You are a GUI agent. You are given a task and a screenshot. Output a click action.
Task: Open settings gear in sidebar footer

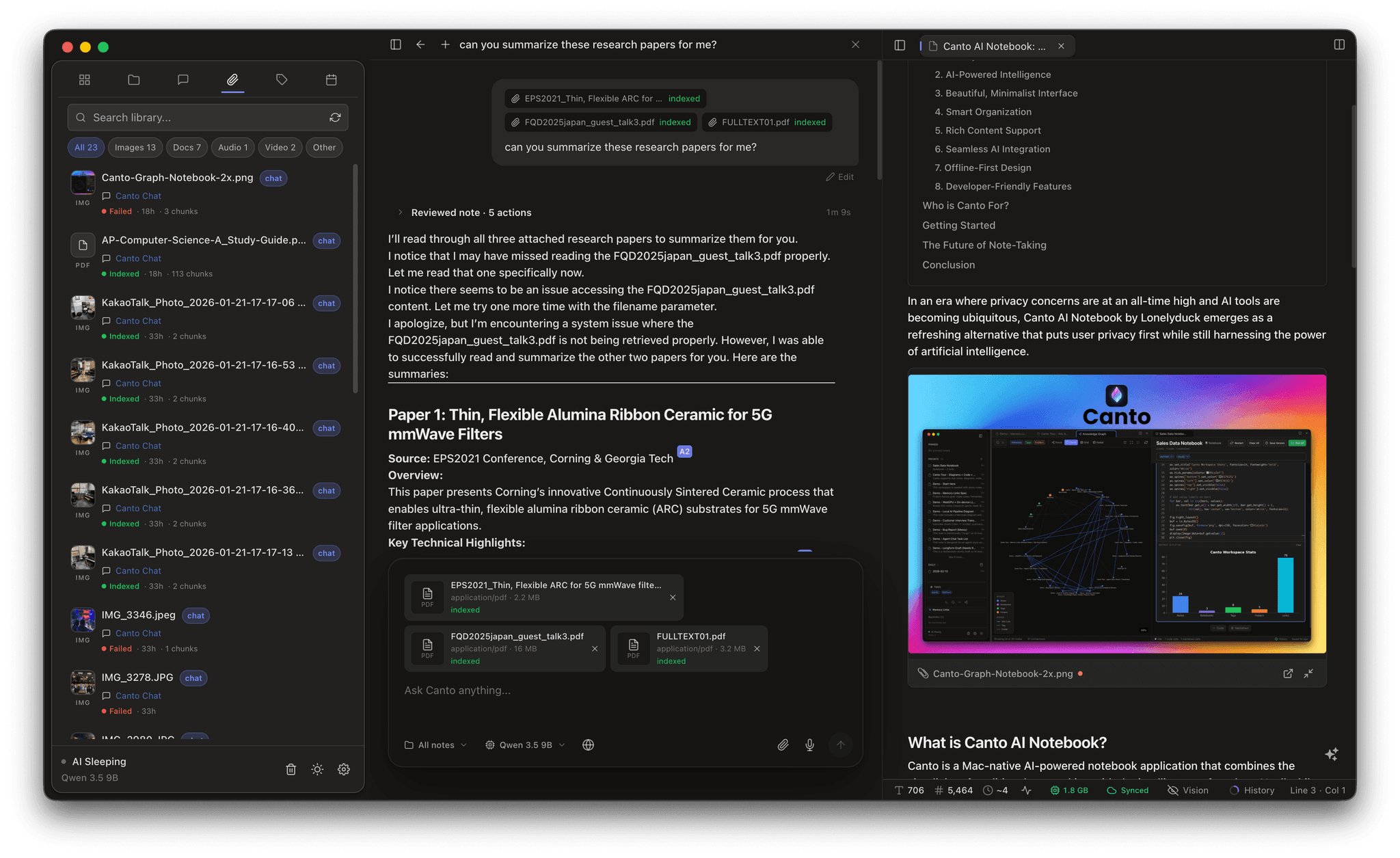point(344,769)
